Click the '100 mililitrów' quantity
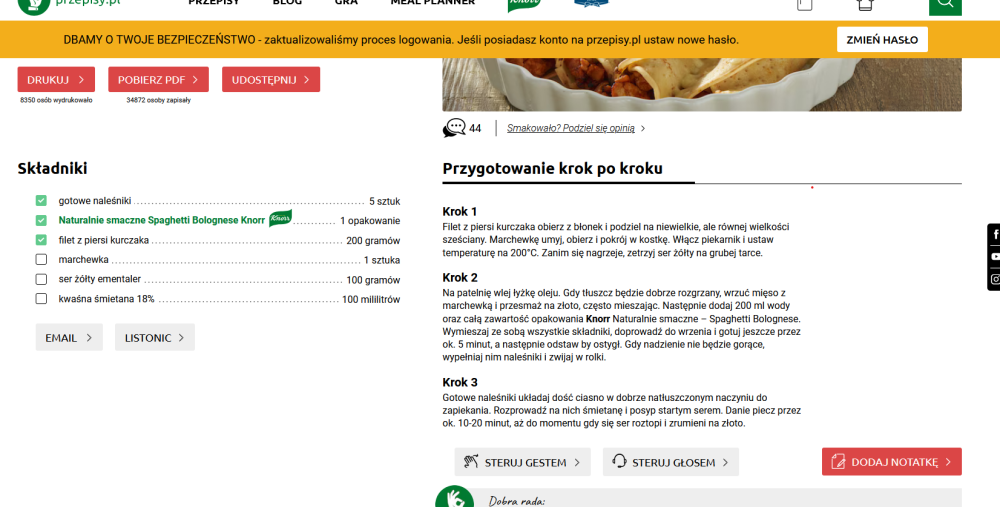This screenshot has height=507, width=1000. pyautogui.click(x=371, y=300)
